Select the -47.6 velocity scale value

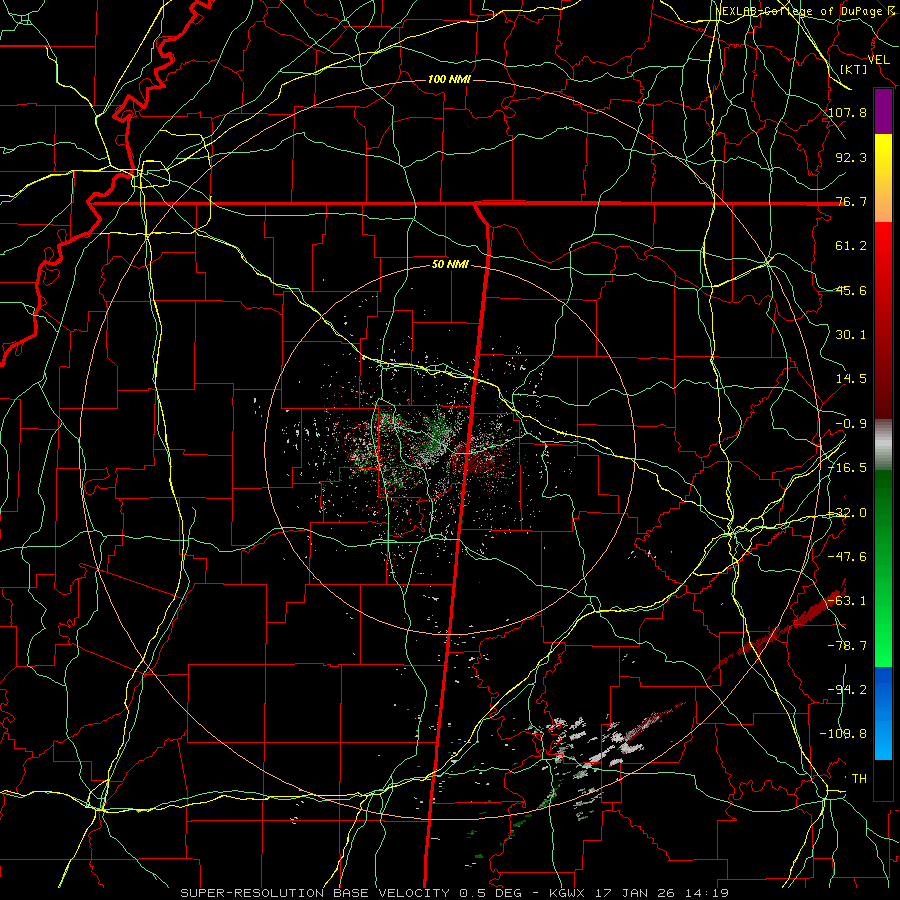pyautogui.click(x=848, y=557)
